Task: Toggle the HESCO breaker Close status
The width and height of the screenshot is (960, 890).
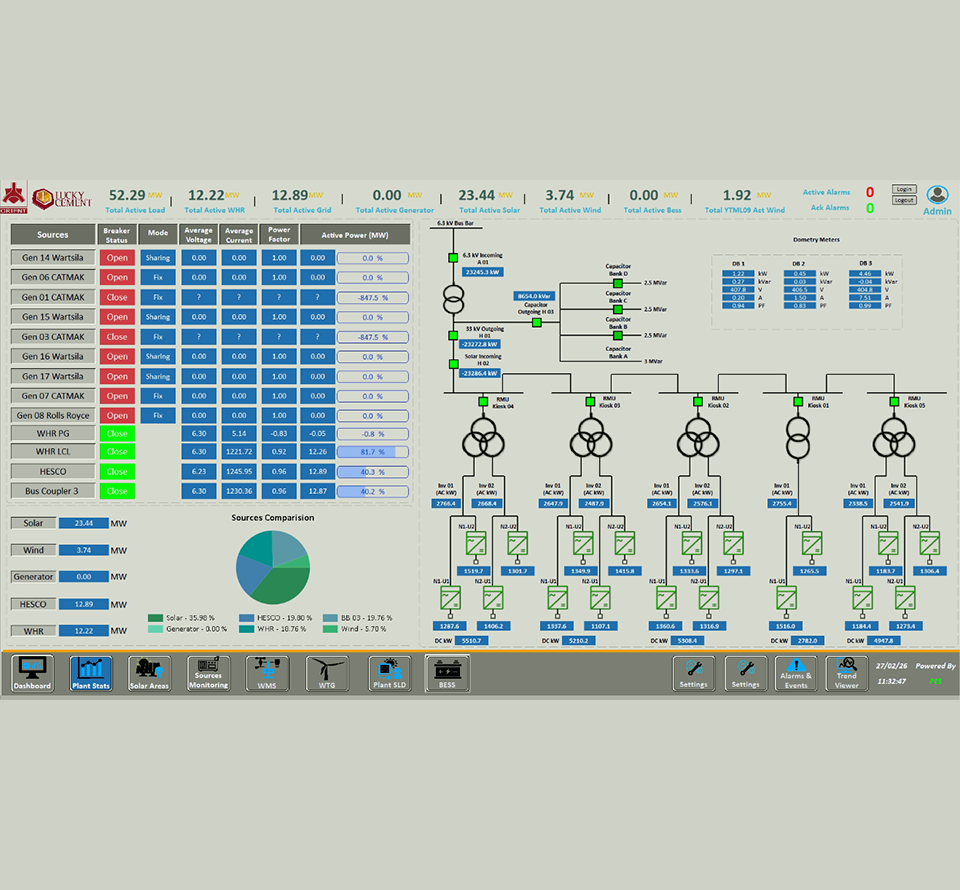Action: click(117, 471)
